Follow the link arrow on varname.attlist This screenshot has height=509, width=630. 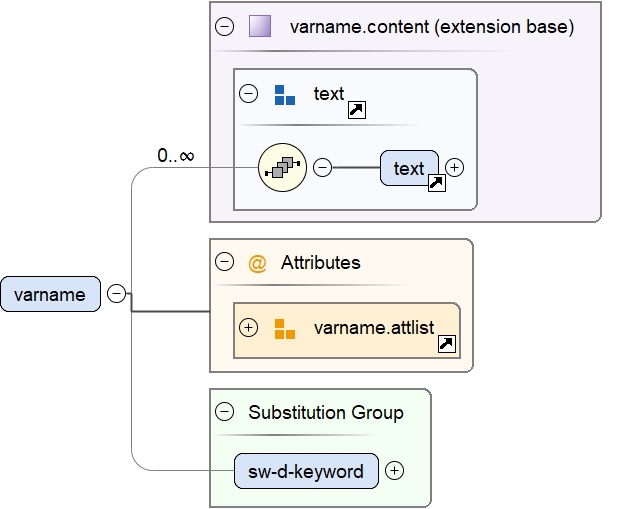point(447,344)
